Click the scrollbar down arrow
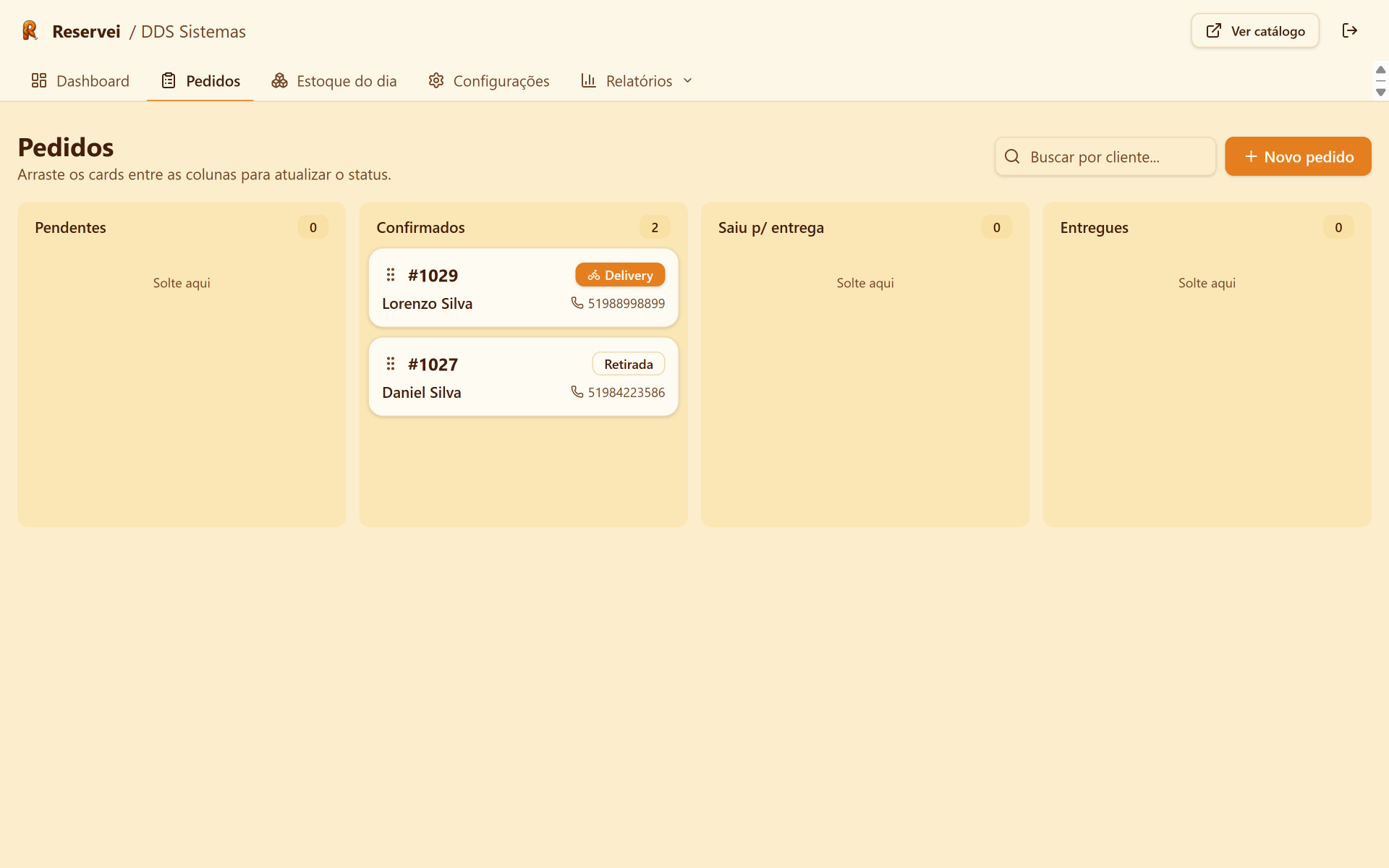The width and height of the screenshot is (1389, 868). coord(1380,93)
